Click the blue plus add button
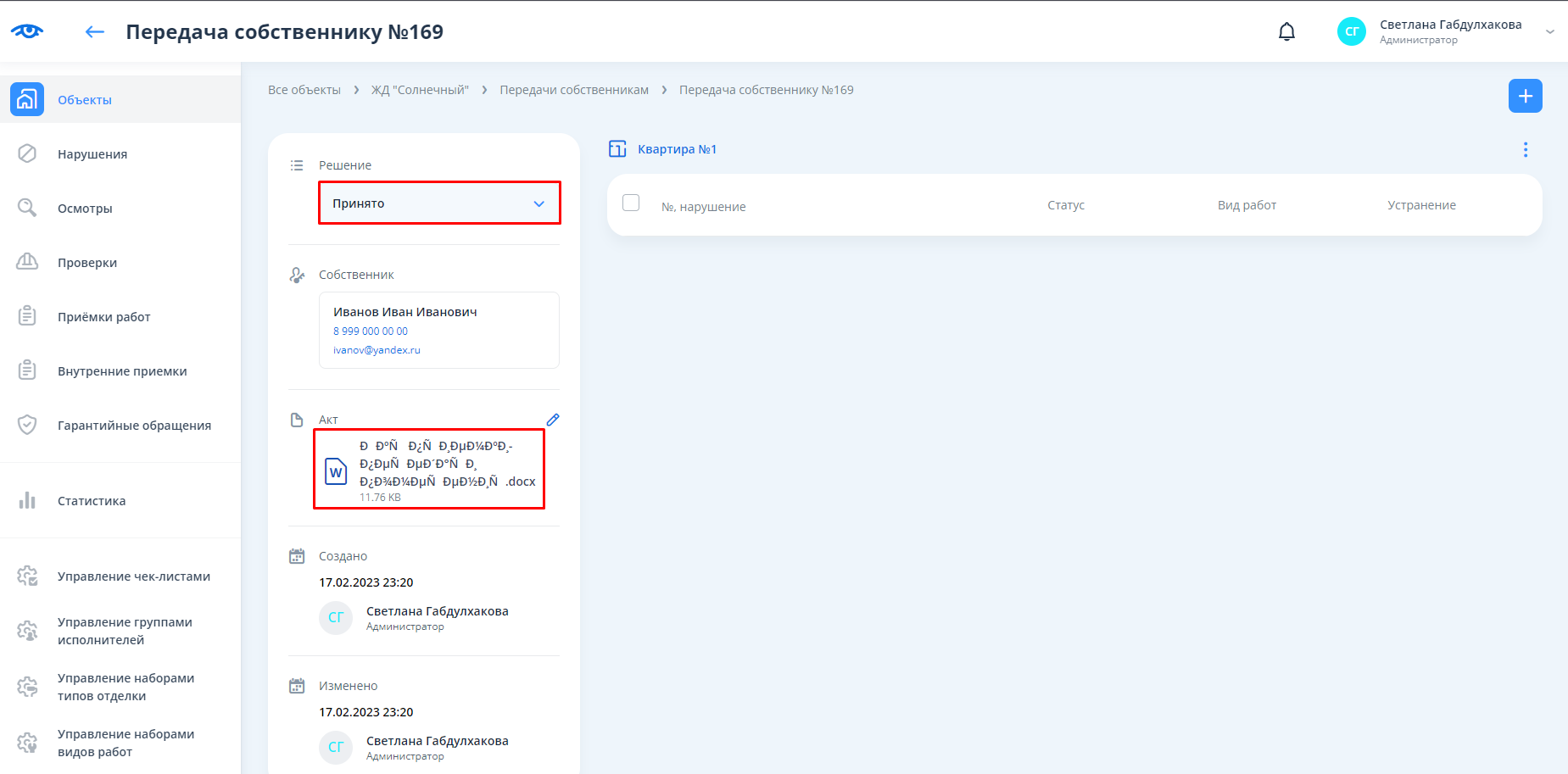The width and height of the screenshot is (1568, 774). pos(1525,96)
